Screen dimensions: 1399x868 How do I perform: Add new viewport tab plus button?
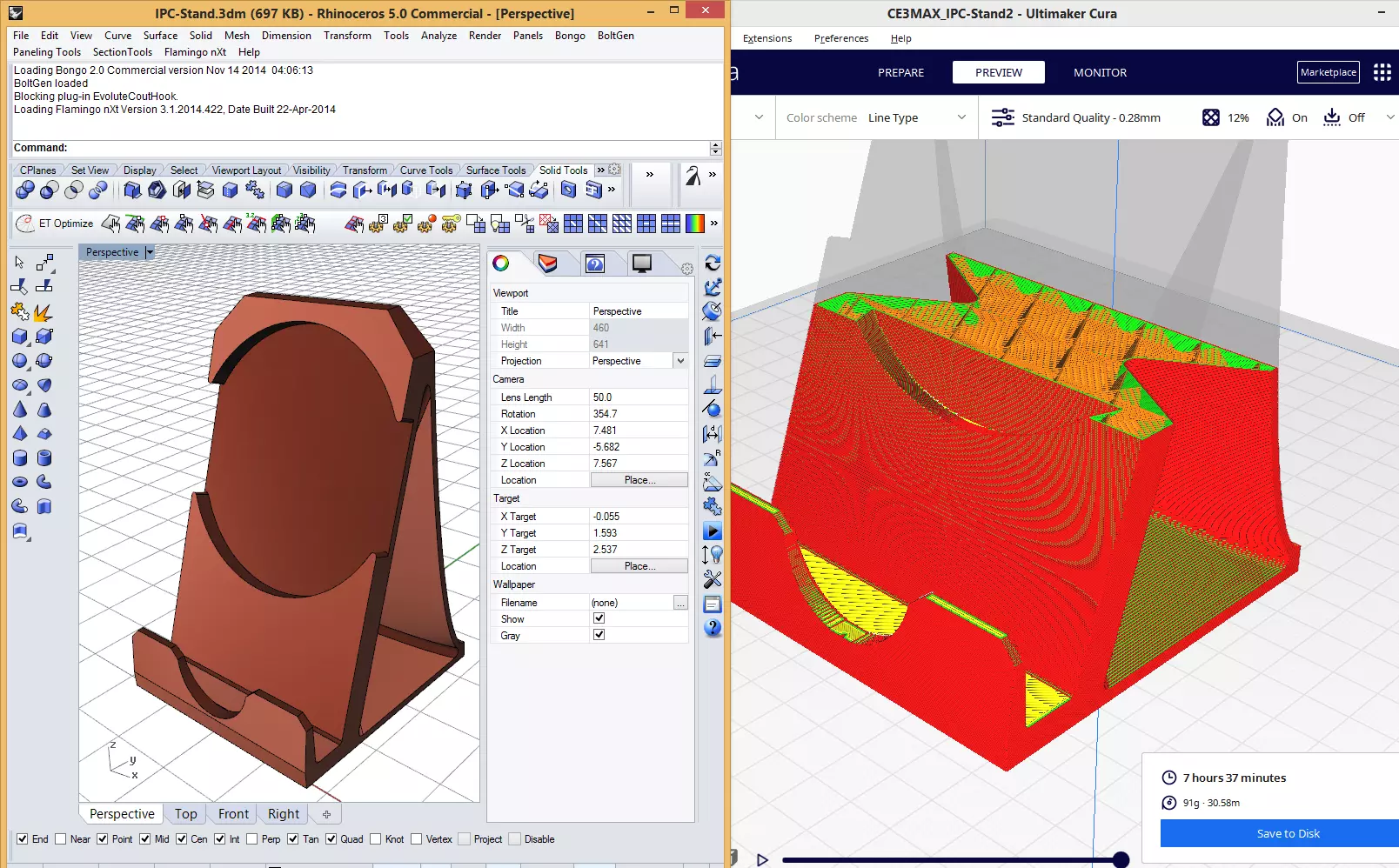326,814
